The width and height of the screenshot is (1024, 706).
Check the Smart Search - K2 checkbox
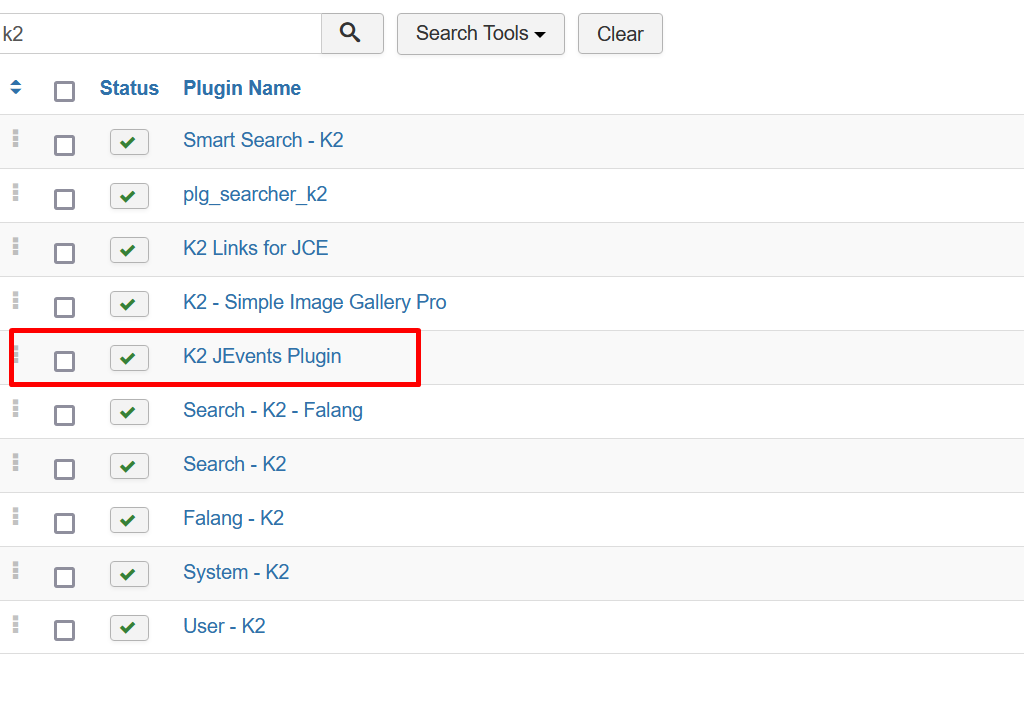[64, 145]
